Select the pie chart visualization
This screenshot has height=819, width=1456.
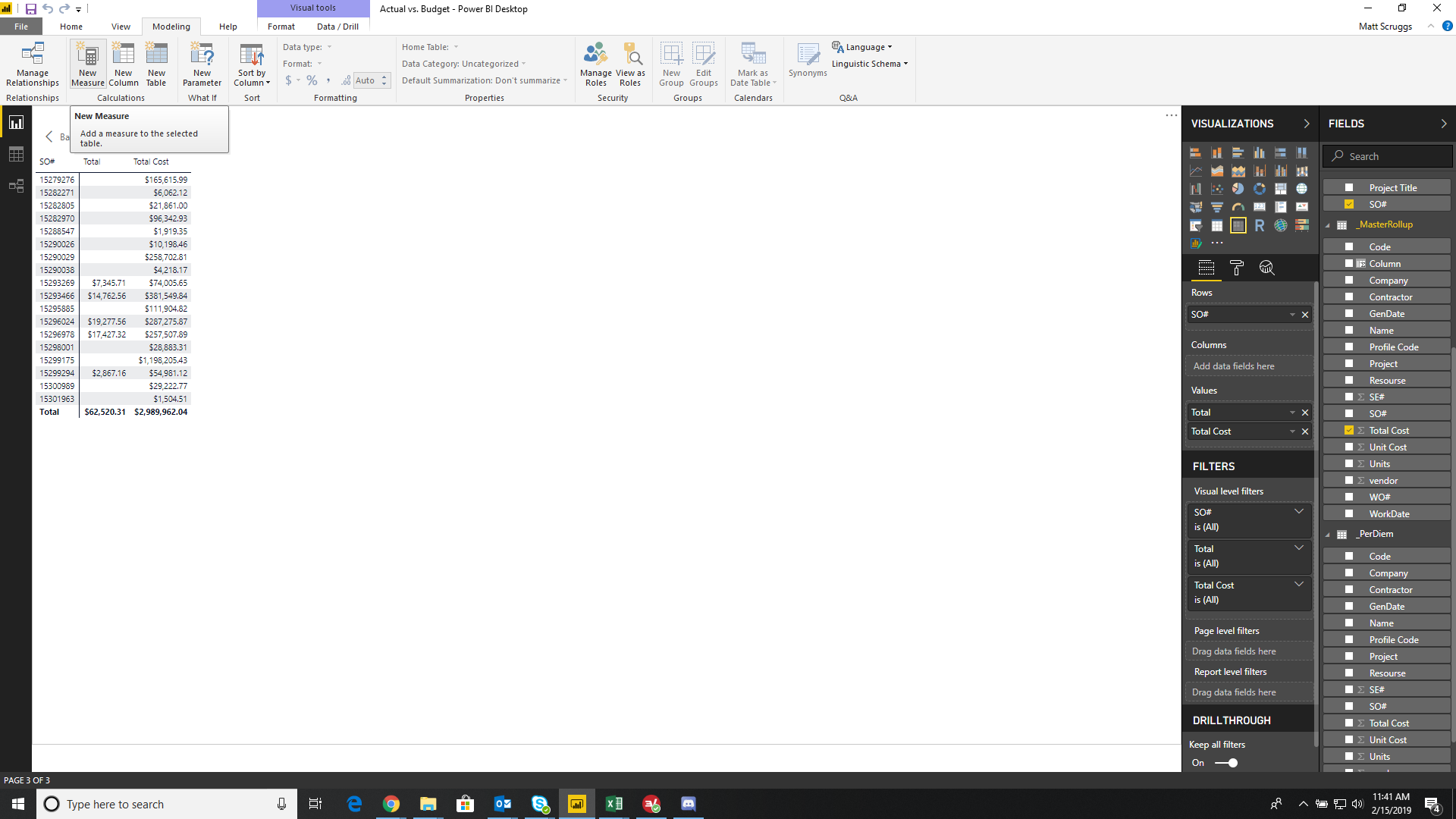coord(1238,189)
